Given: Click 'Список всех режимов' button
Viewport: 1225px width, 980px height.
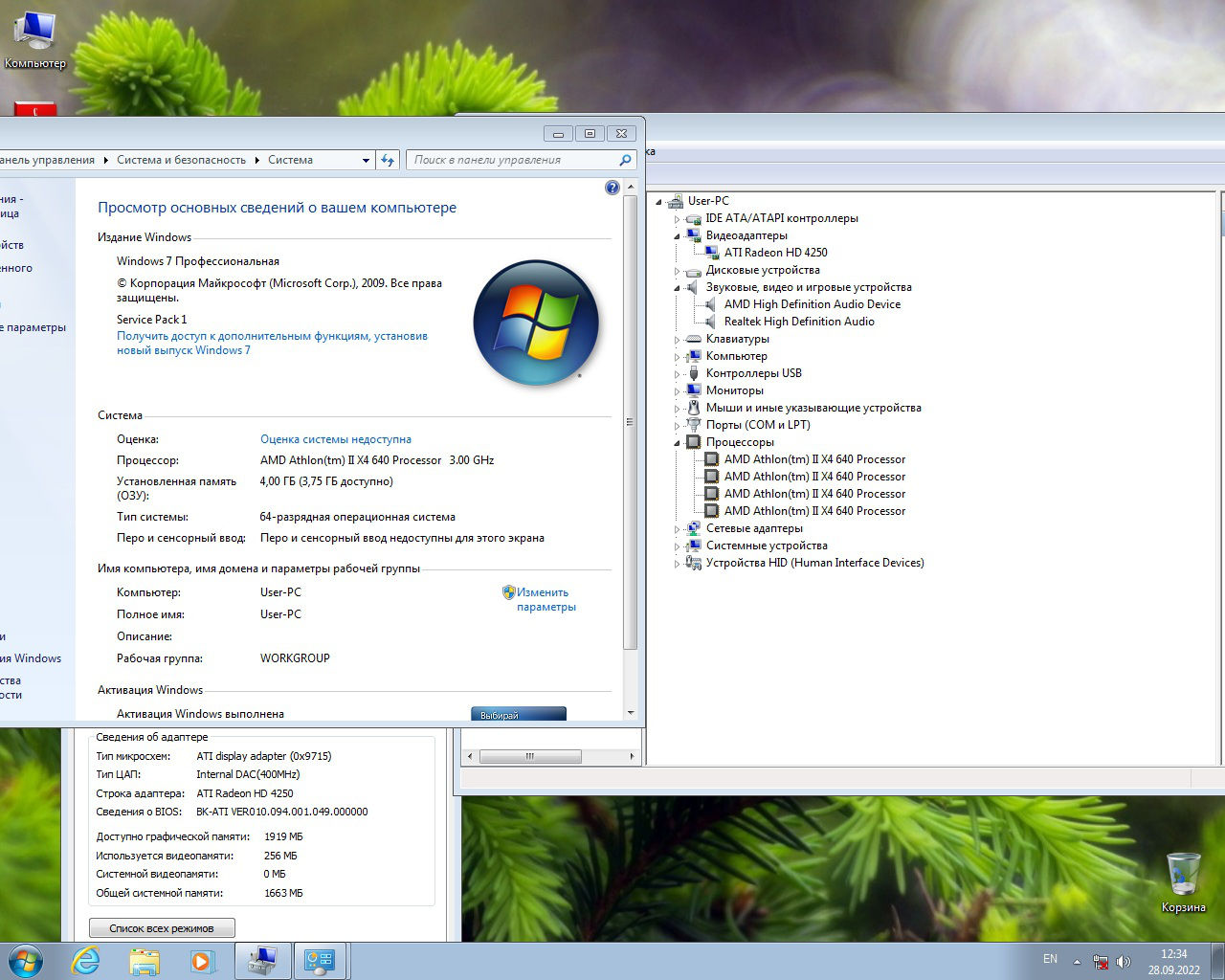Looking at the screenshot, I should pyautogui.click(x=162, y=928).
